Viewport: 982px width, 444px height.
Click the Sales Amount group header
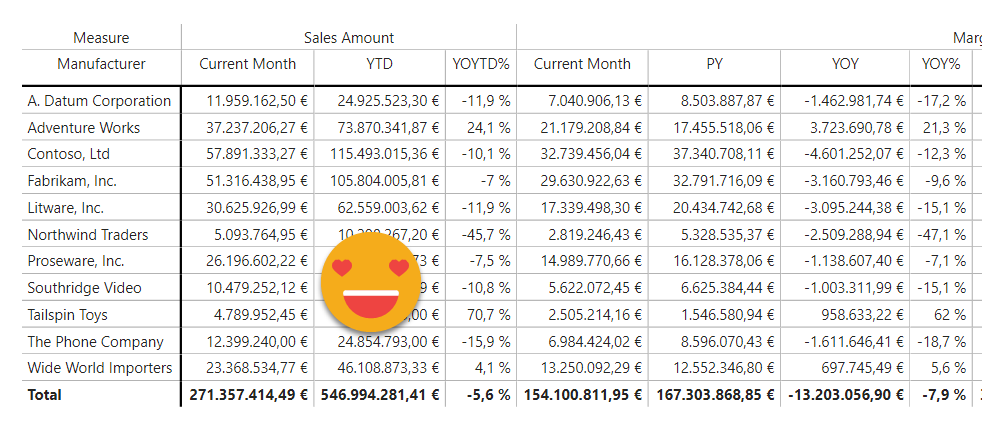pos(348,38)
